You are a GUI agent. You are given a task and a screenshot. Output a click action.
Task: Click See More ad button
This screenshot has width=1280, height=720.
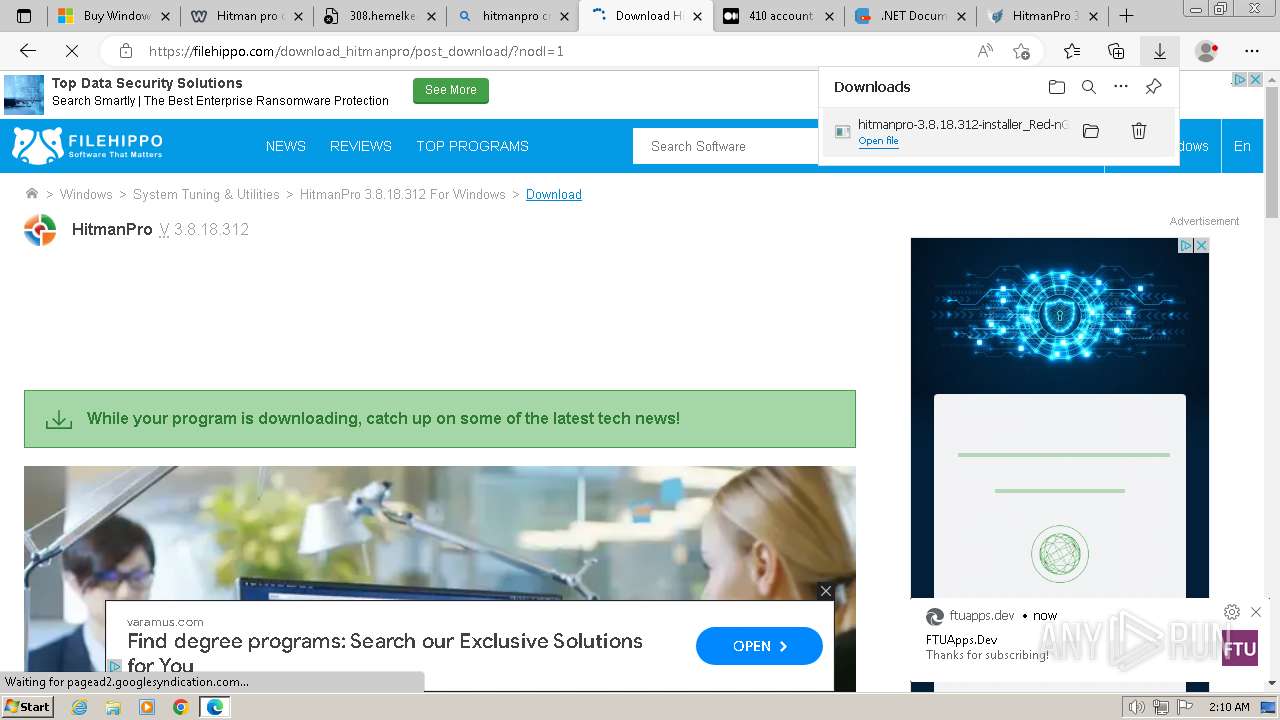pos(451,90)
